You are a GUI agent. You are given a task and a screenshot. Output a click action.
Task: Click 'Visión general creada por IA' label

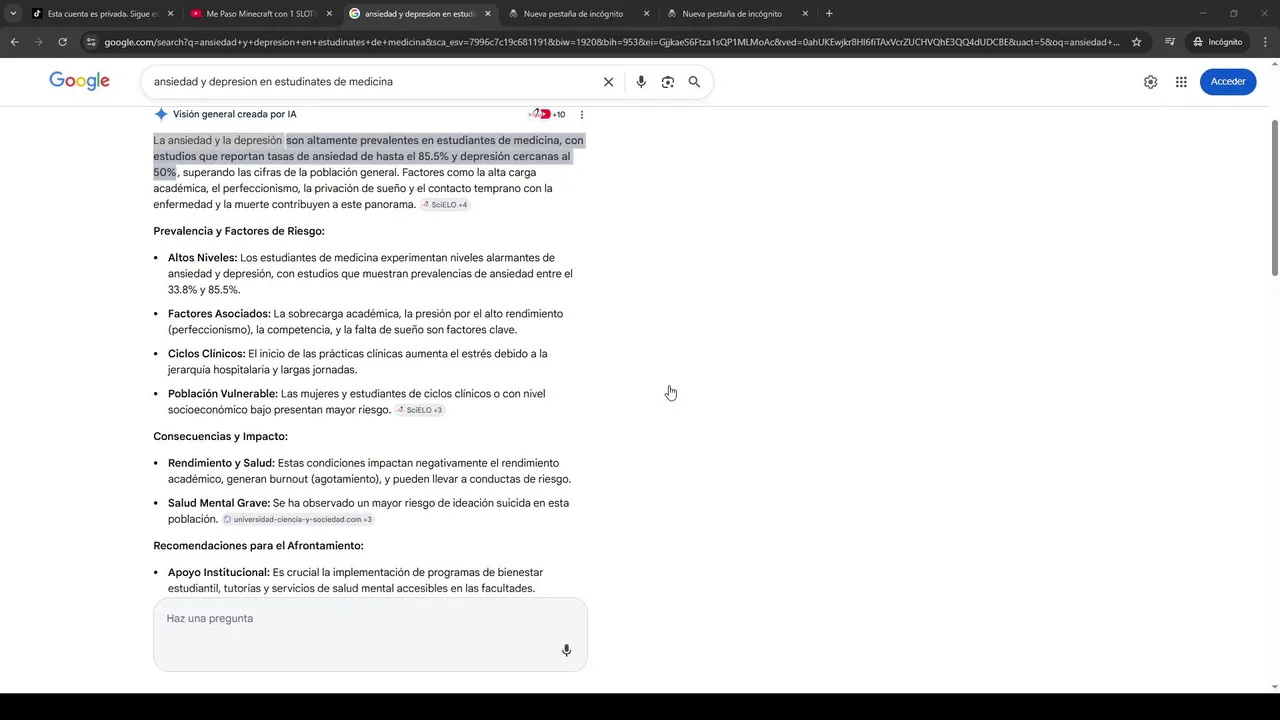click(x=235, y=114)
